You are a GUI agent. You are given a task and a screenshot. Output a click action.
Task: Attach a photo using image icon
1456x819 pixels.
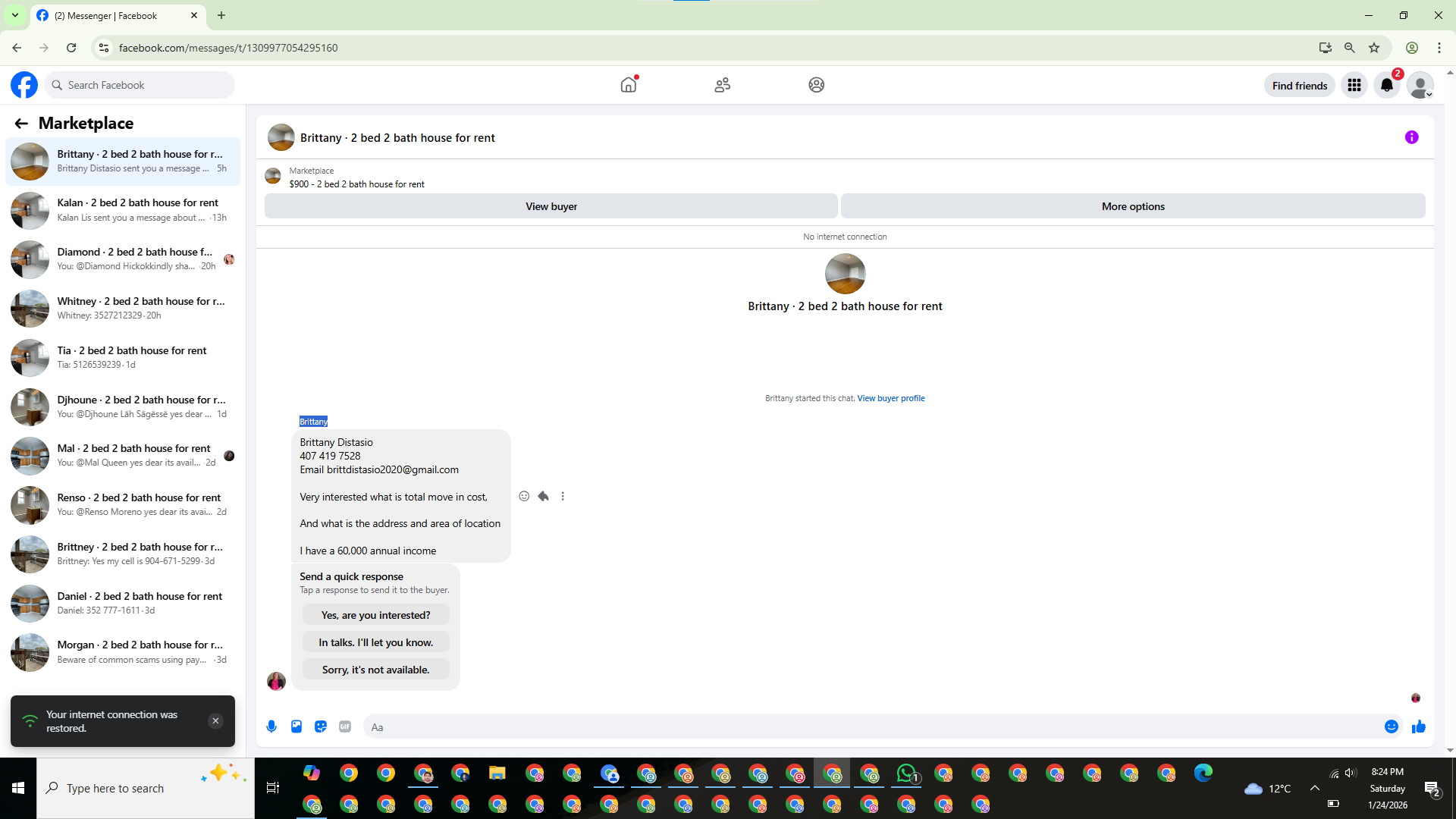(x=297, y=726)
